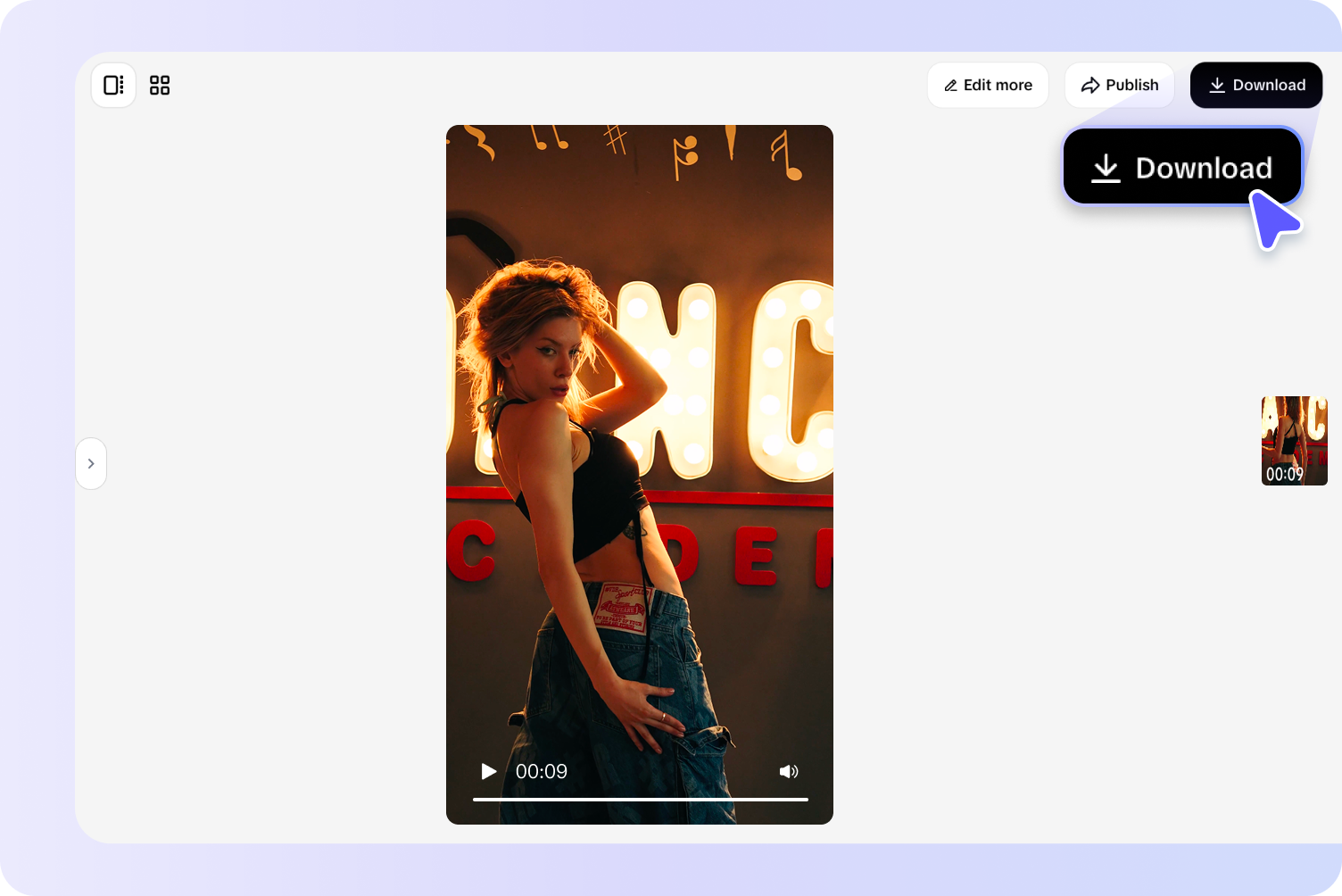
Task: Open the 00:09 video thumbnail on the right
Action: (1294, 441)
